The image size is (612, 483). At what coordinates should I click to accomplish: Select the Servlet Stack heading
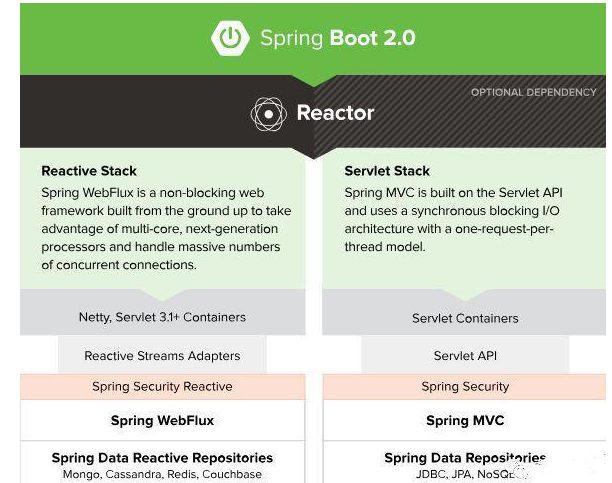(x=387, y=171)
